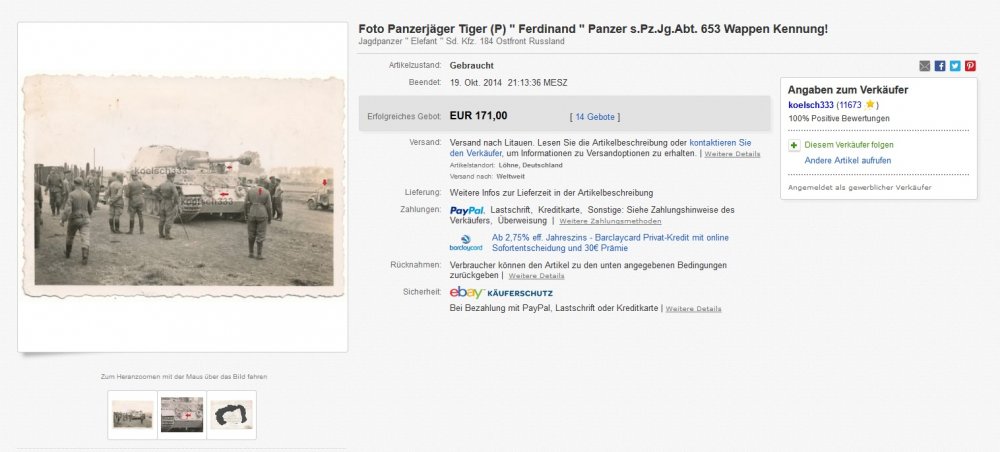The image size is (1000, 452).
Task: Select the red cross close-up thumbnail
Action: (x=182, y=414)
